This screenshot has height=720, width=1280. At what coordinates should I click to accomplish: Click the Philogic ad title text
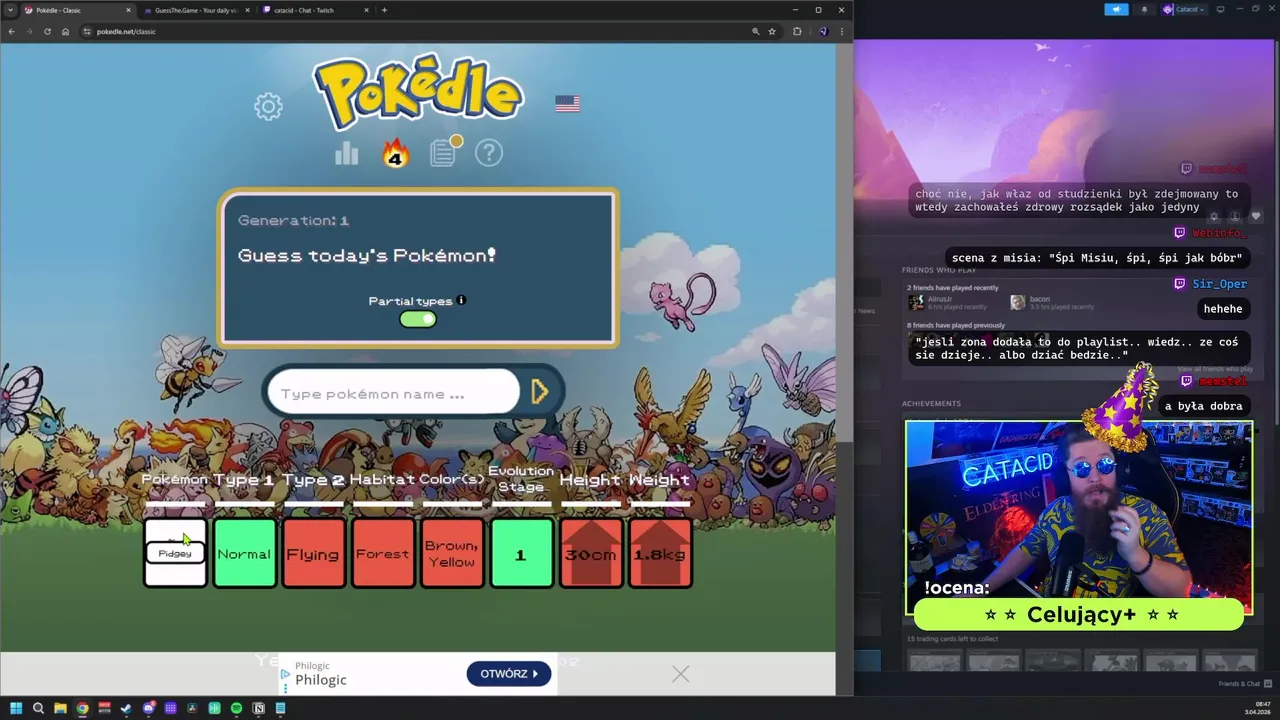[320, 680]
